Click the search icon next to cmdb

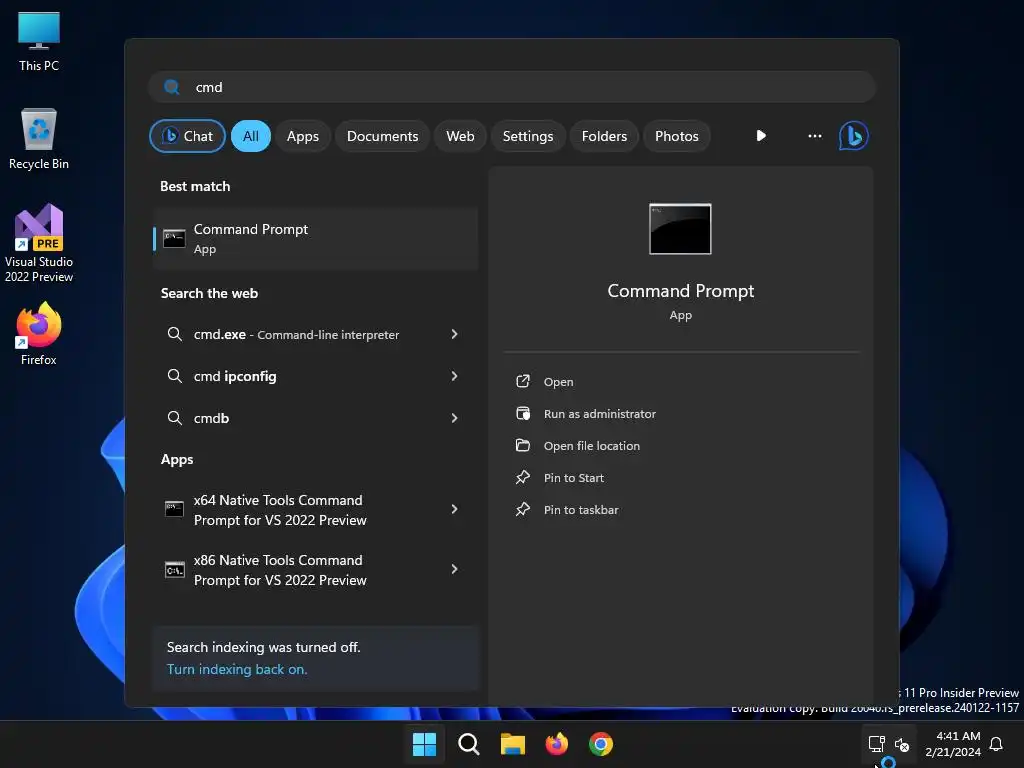(x=174, y=418)
